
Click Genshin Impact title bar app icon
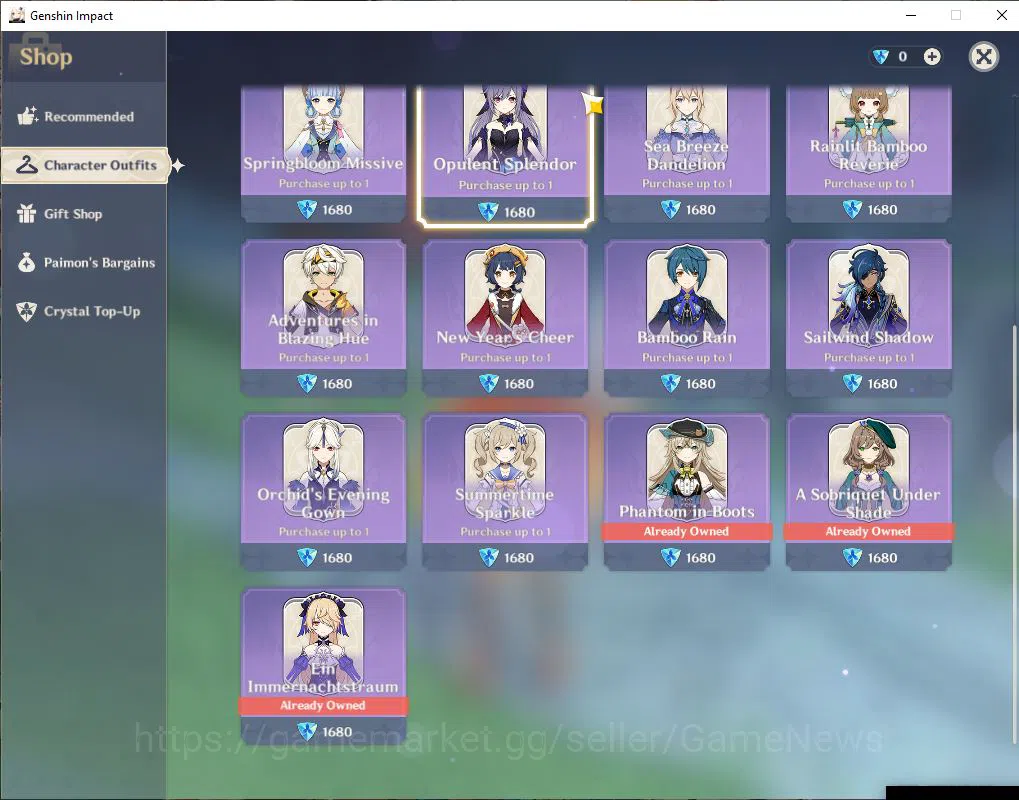tap(17, 15)
